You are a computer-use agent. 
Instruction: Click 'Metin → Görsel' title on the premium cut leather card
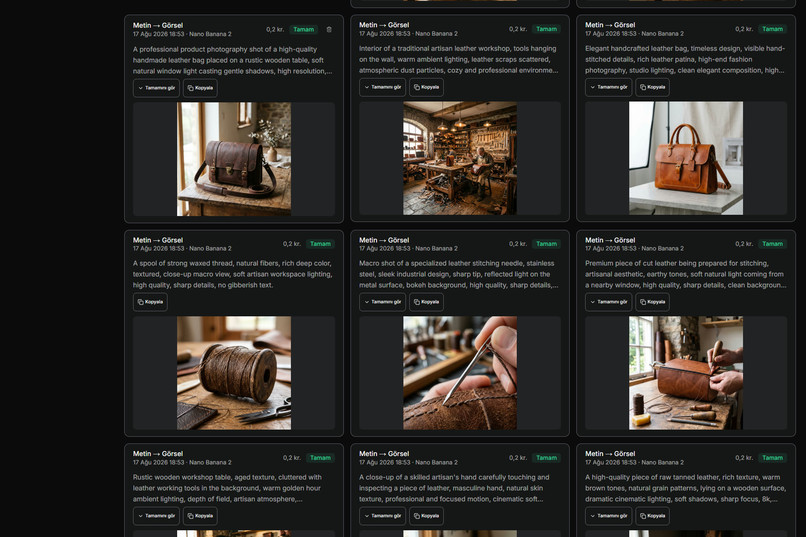click(x=610, y=240)
